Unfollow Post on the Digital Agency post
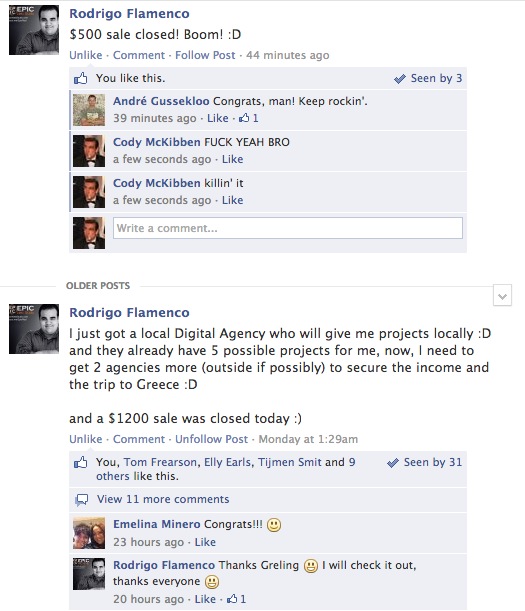Viewport: 525px width, 611px height. [x=211, y=439]
